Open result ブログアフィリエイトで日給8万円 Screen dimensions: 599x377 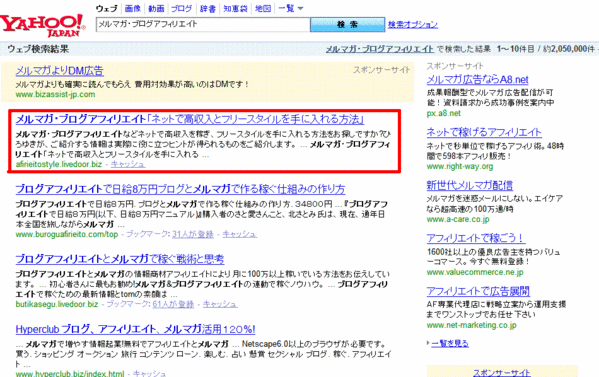(x=180, y=189)
